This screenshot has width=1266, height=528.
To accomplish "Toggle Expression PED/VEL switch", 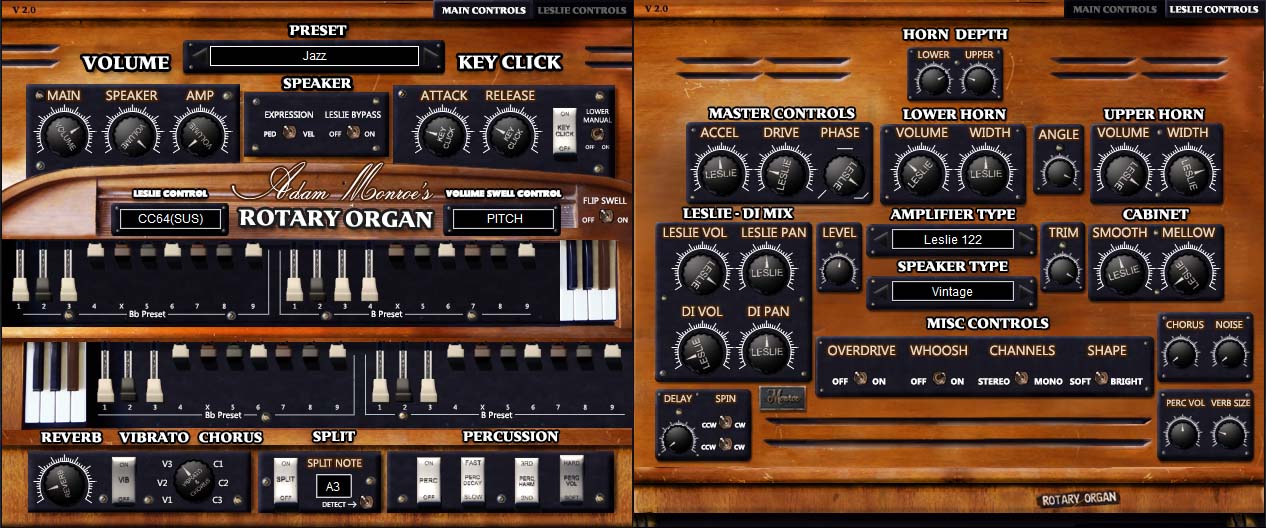I will click(288, 133).
